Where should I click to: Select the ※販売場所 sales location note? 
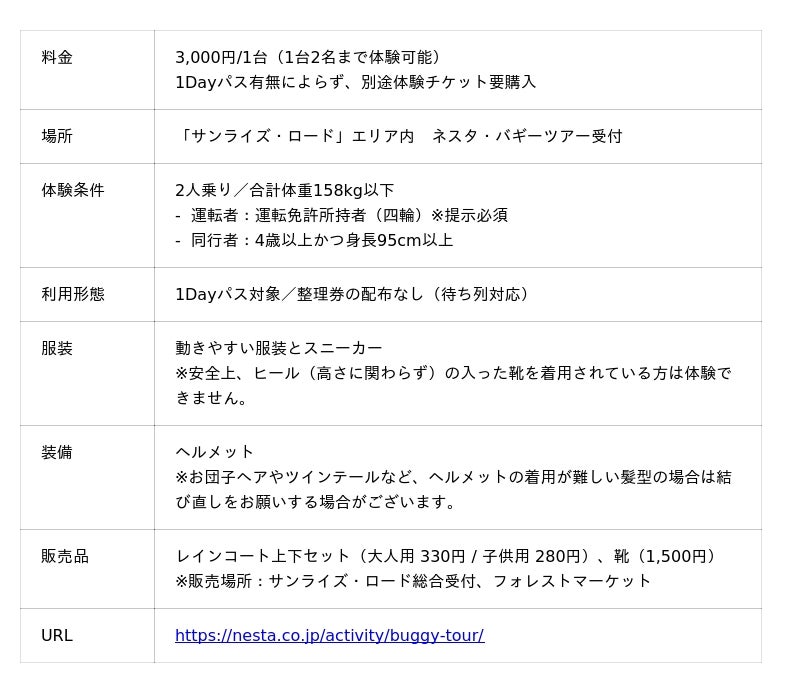pos(413,581)
